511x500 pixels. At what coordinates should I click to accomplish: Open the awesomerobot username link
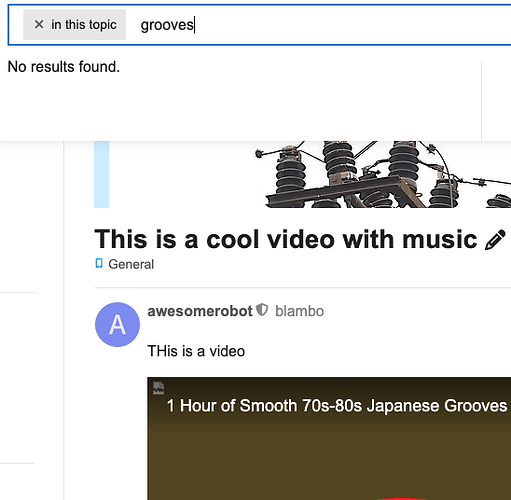[200, 311]
